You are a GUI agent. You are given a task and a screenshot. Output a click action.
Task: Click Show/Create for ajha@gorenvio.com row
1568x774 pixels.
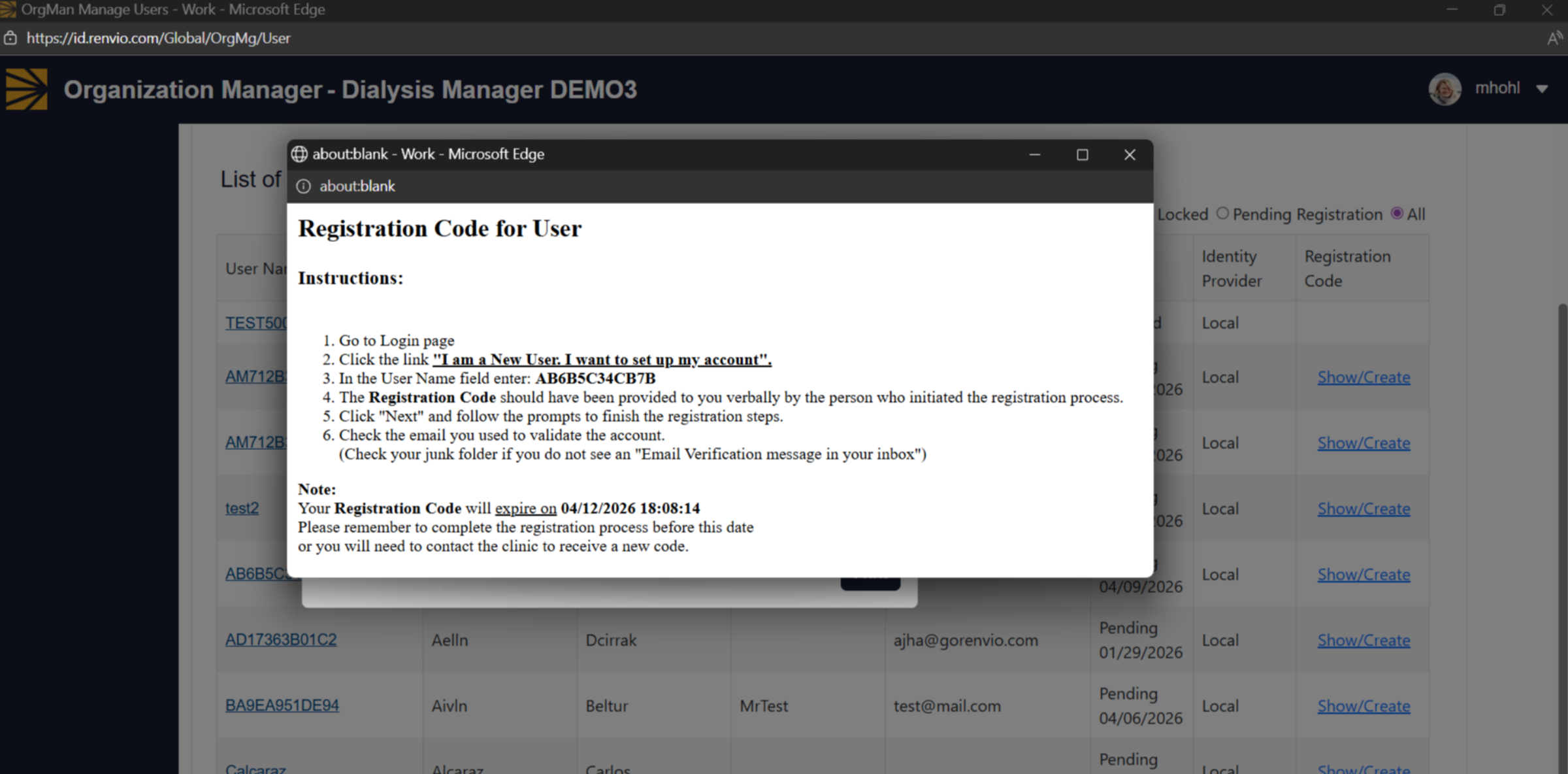(1364, 640)
